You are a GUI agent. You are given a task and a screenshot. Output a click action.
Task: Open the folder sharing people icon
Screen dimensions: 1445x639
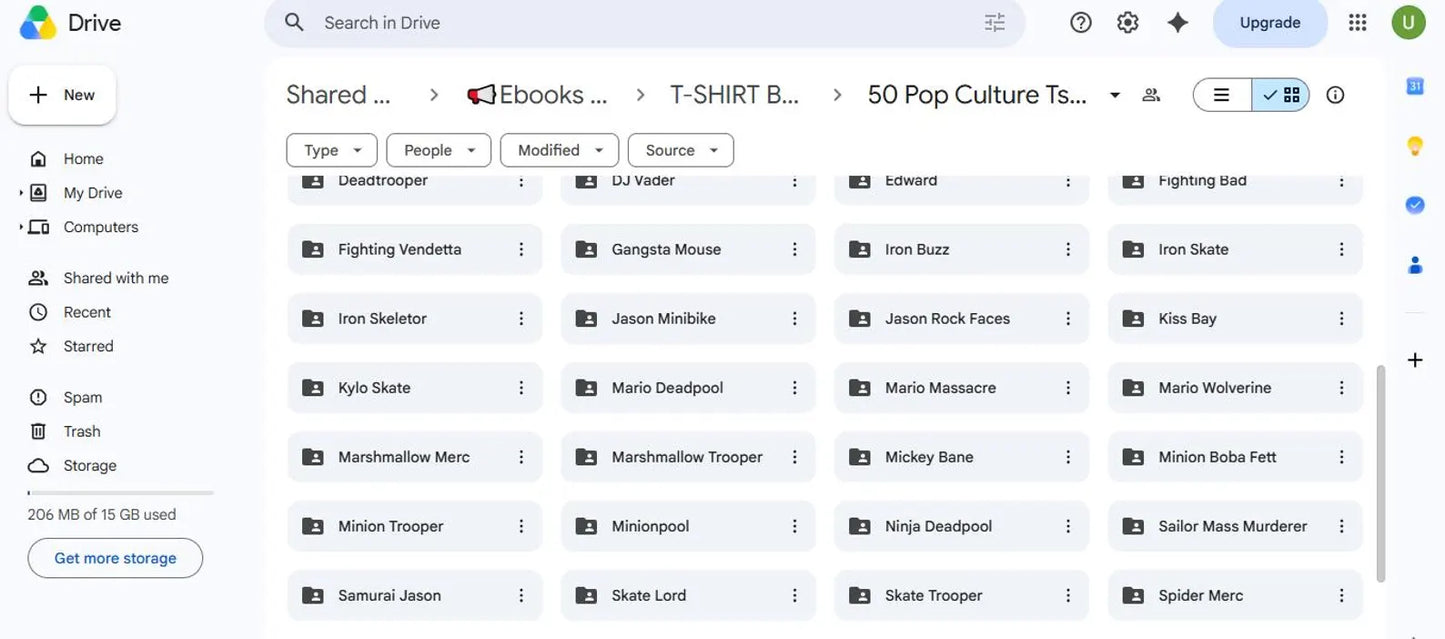coord(1151,95)
